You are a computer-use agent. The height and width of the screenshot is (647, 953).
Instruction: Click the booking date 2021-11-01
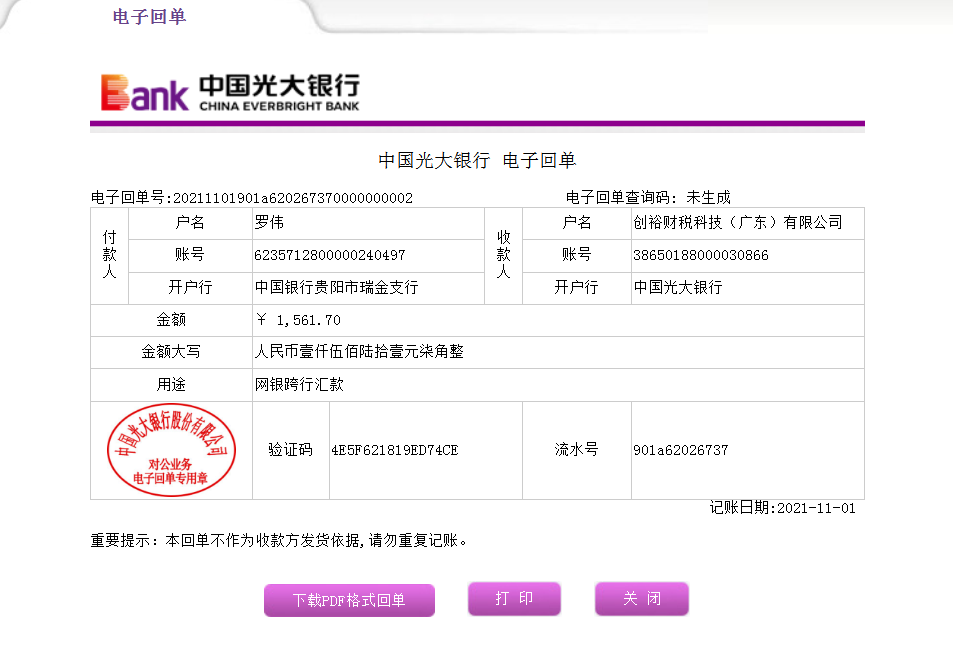816,508
